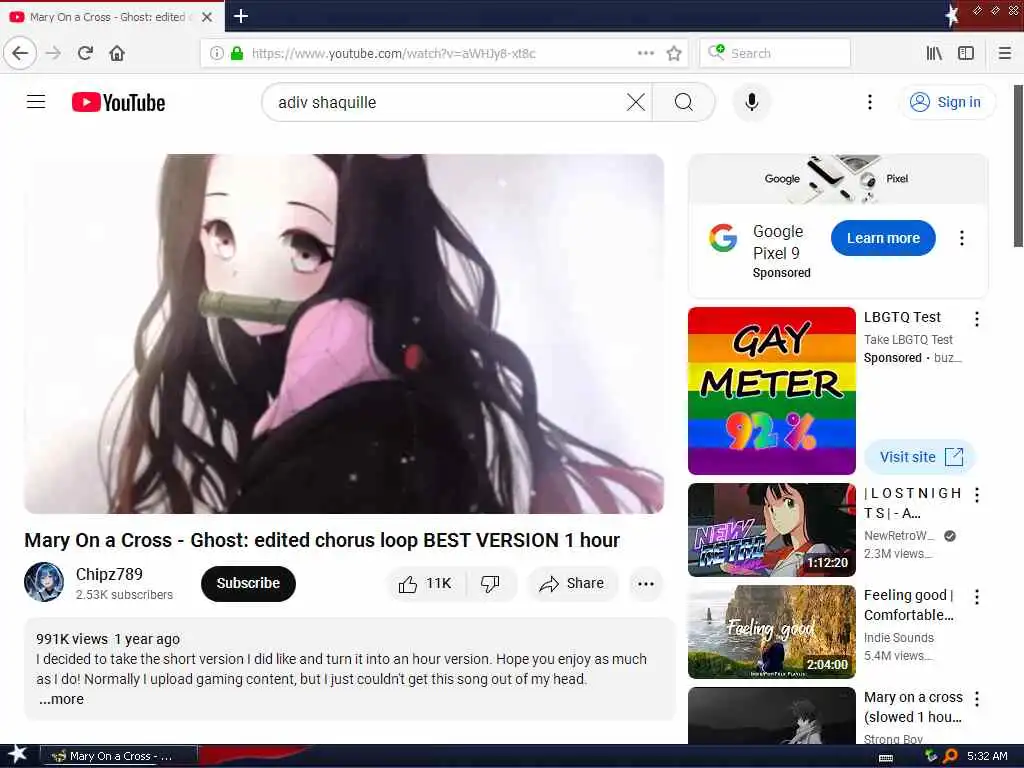This screenshot has height=768, width=1024.
Task: Open the Chipz789 channel name link
Action: coord(109,574)
